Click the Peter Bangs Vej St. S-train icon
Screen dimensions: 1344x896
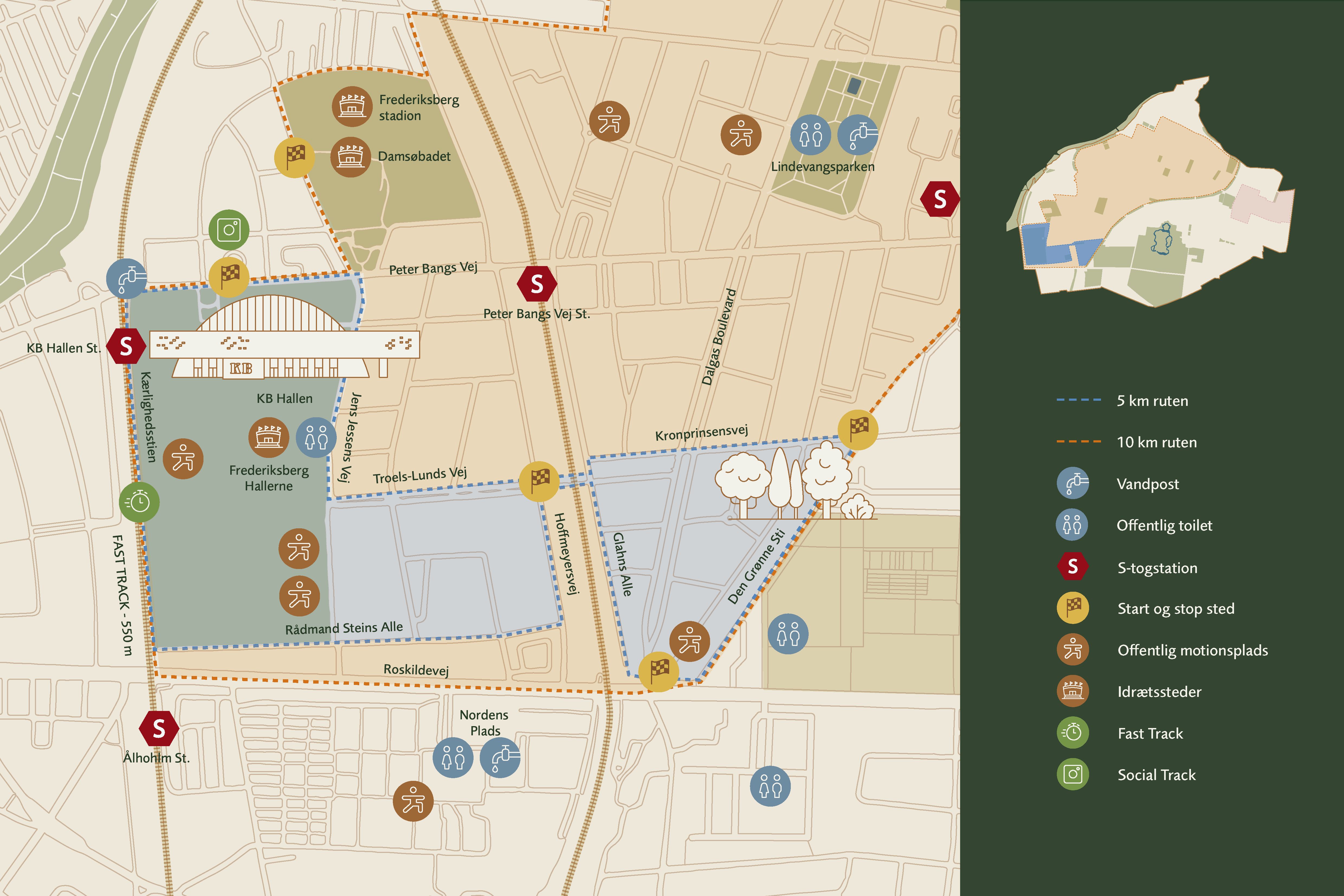tap(537, 283)
